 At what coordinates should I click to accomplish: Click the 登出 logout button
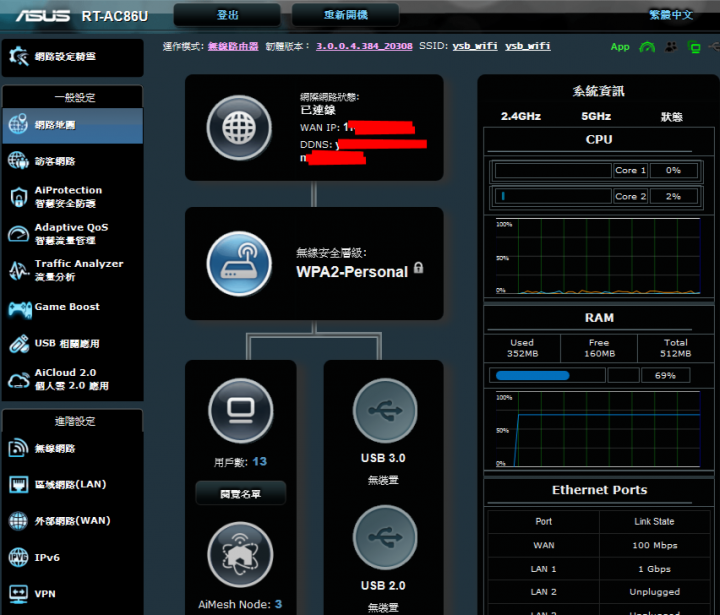(227, 15)
